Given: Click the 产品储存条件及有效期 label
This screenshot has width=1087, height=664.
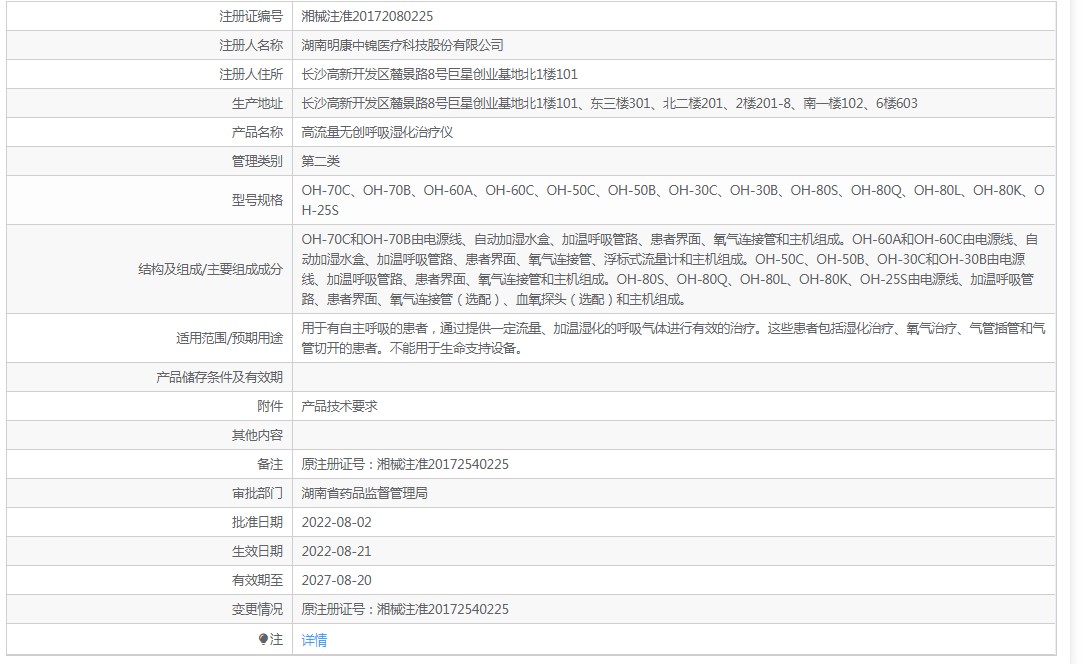Looking at the screenshot, I should point(219,377).
